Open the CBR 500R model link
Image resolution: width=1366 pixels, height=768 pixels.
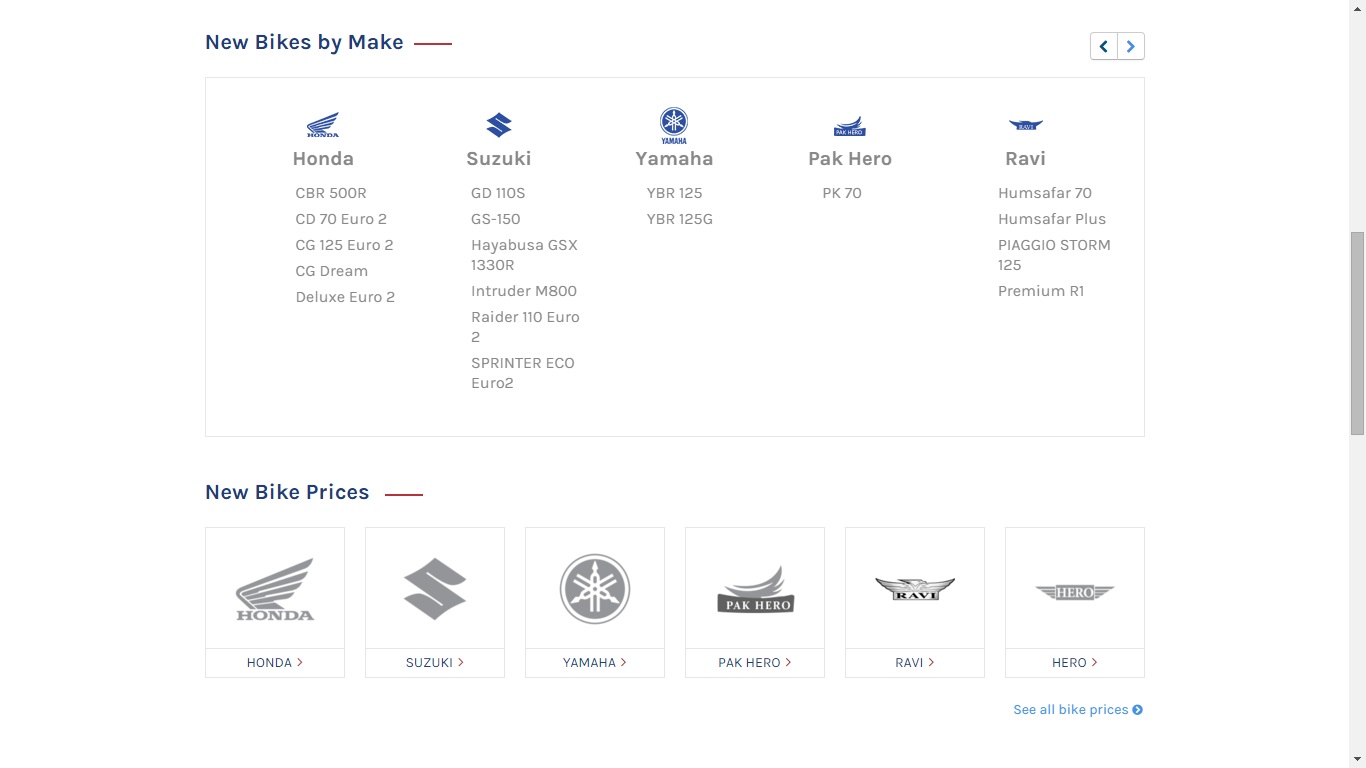331,193
